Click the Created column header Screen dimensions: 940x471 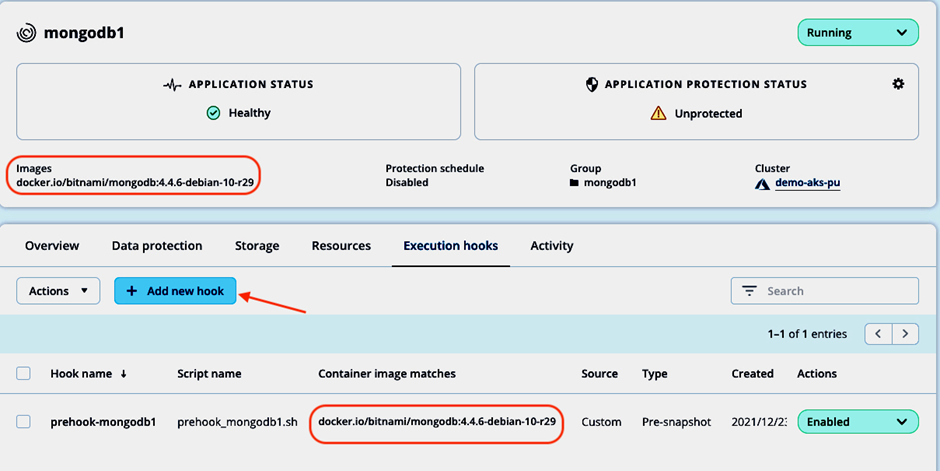point(752,374)
